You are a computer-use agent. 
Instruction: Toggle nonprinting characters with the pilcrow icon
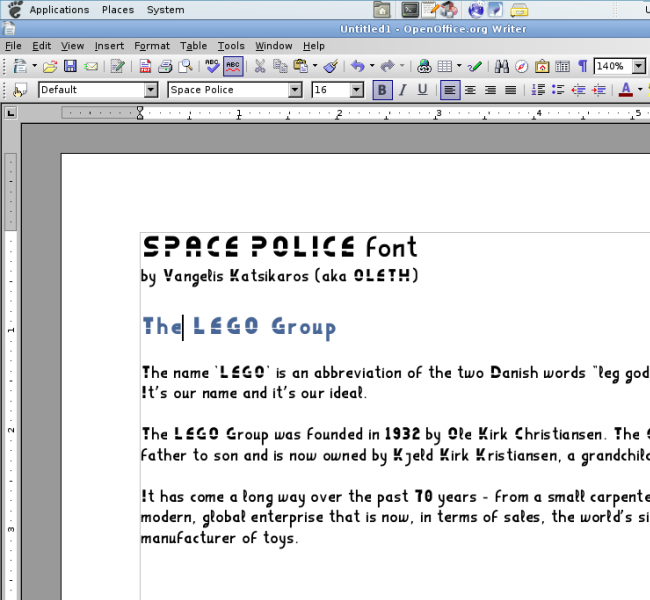583,66
